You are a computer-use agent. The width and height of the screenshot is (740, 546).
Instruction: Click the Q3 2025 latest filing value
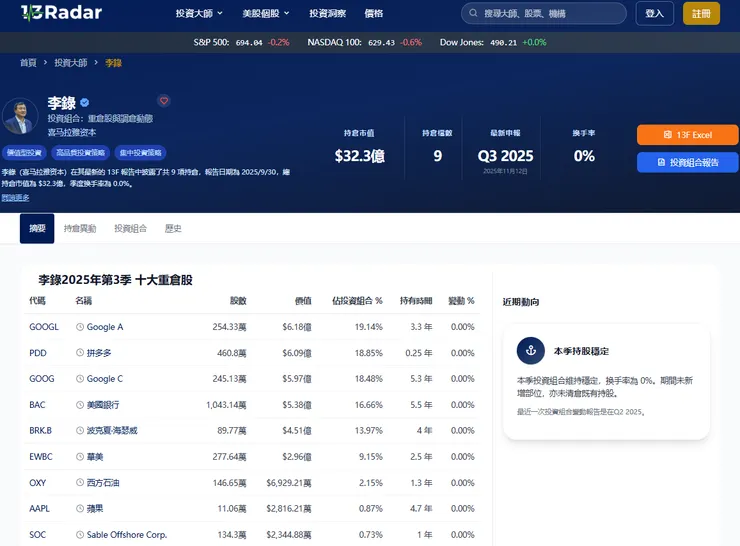[505, 156]
